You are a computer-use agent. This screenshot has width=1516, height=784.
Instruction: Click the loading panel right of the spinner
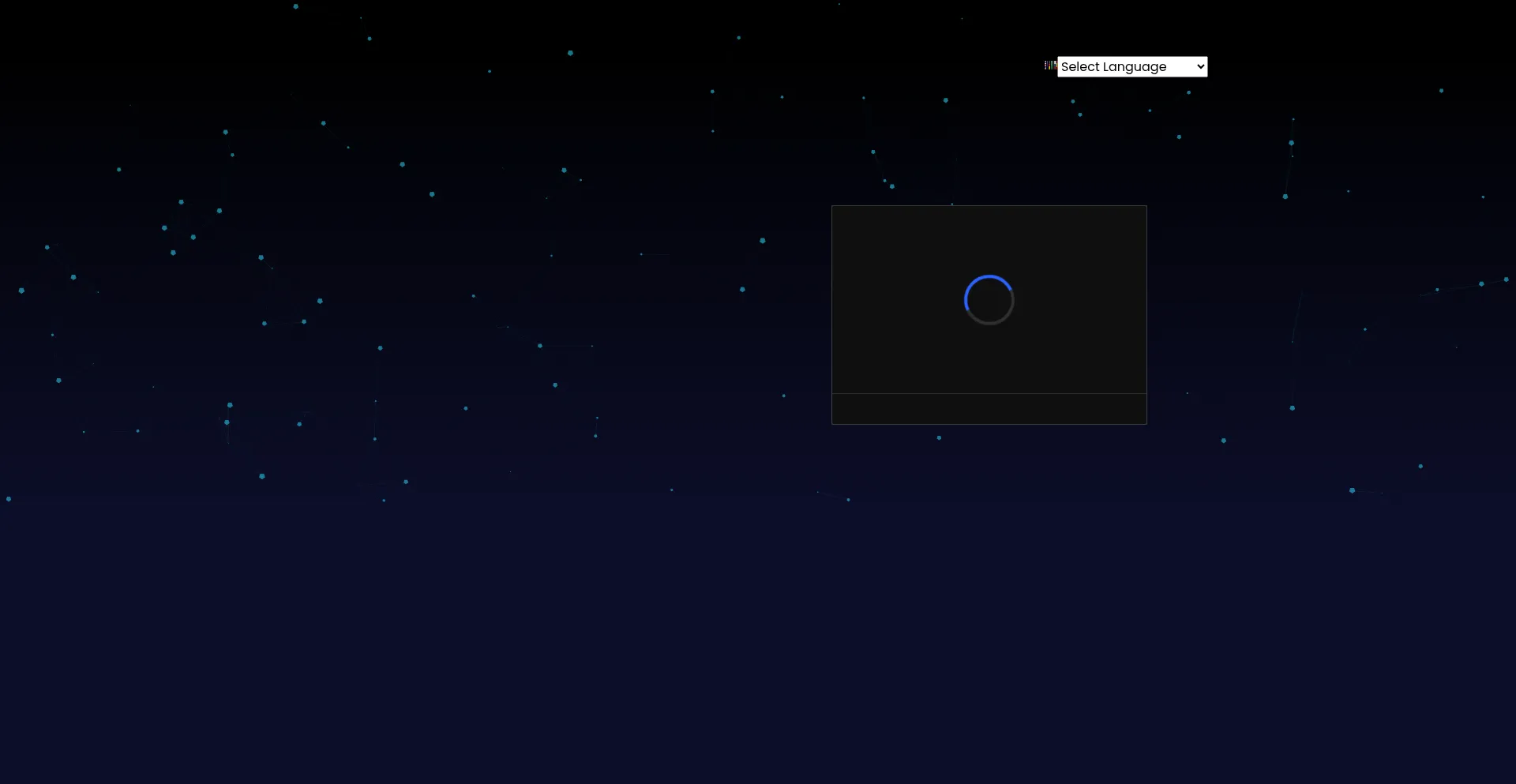coord(1082,300)
